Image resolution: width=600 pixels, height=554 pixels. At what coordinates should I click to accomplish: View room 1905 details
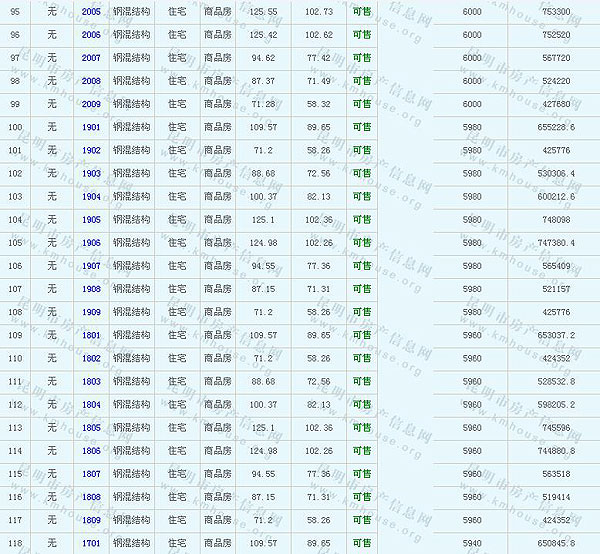click(x=91, y=219)
